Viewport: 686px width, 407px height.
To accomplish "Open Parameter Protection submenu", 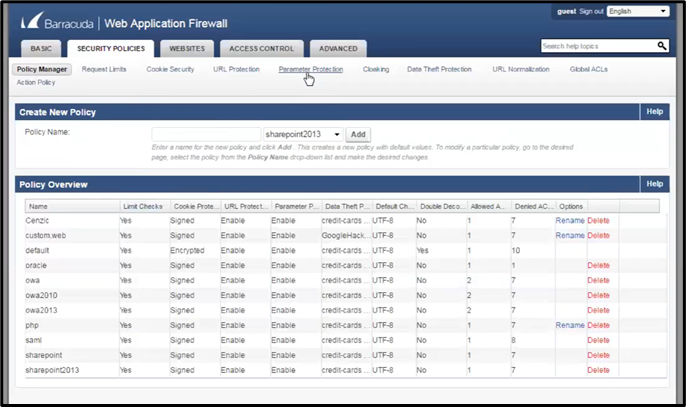I will click(x=310, y=69).
